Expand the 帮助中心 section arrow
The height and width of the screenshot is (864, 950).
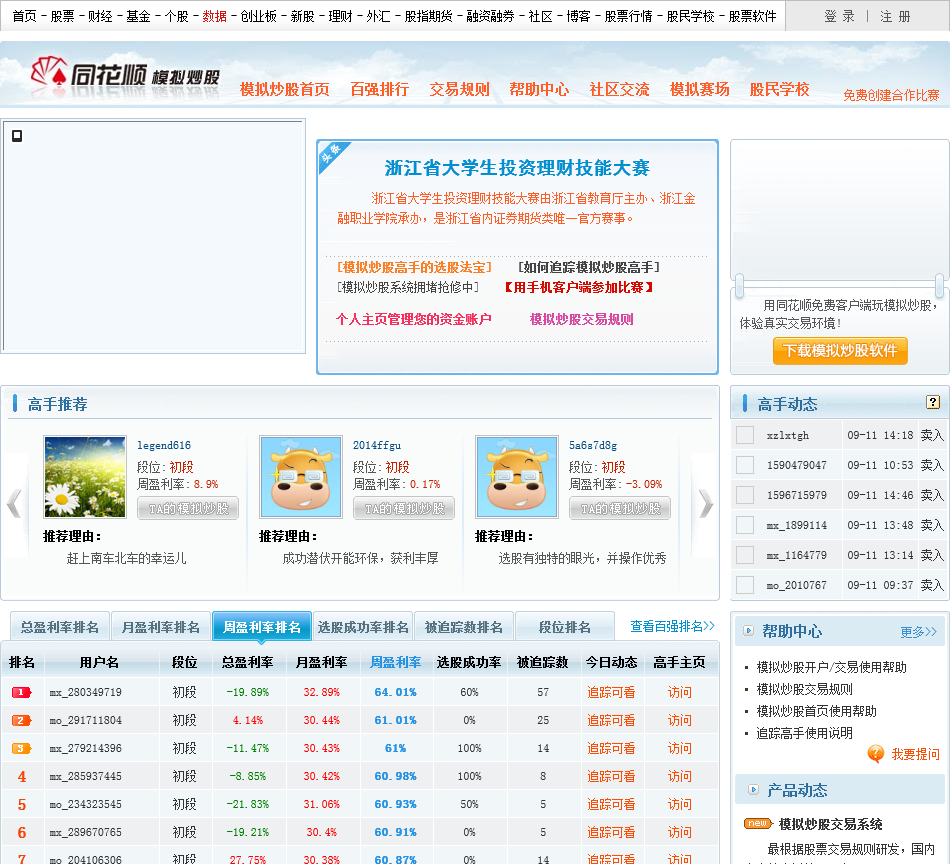749,631
